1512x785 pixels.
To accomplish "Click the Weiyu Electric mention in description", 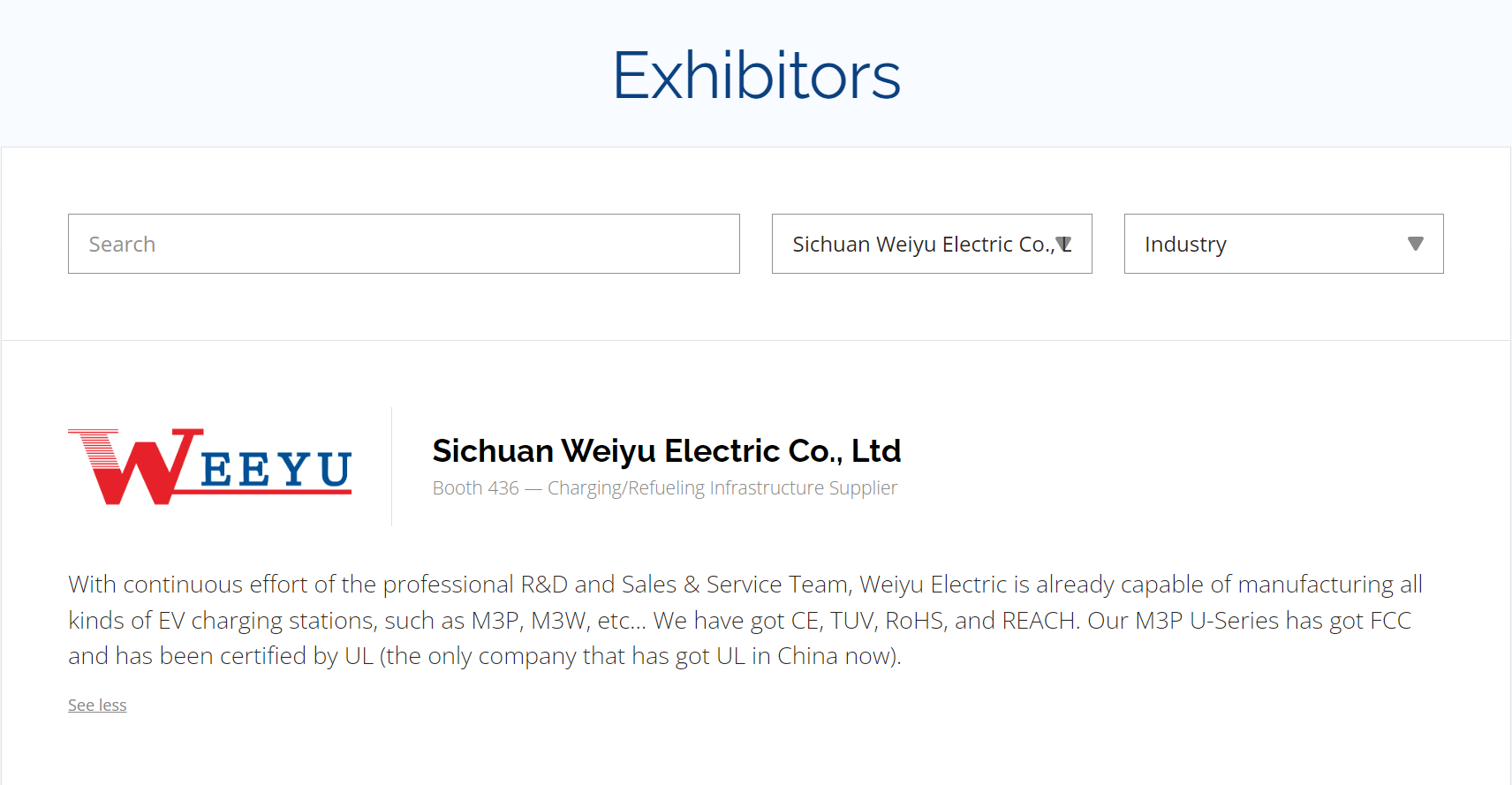I will tap(934, 585).
